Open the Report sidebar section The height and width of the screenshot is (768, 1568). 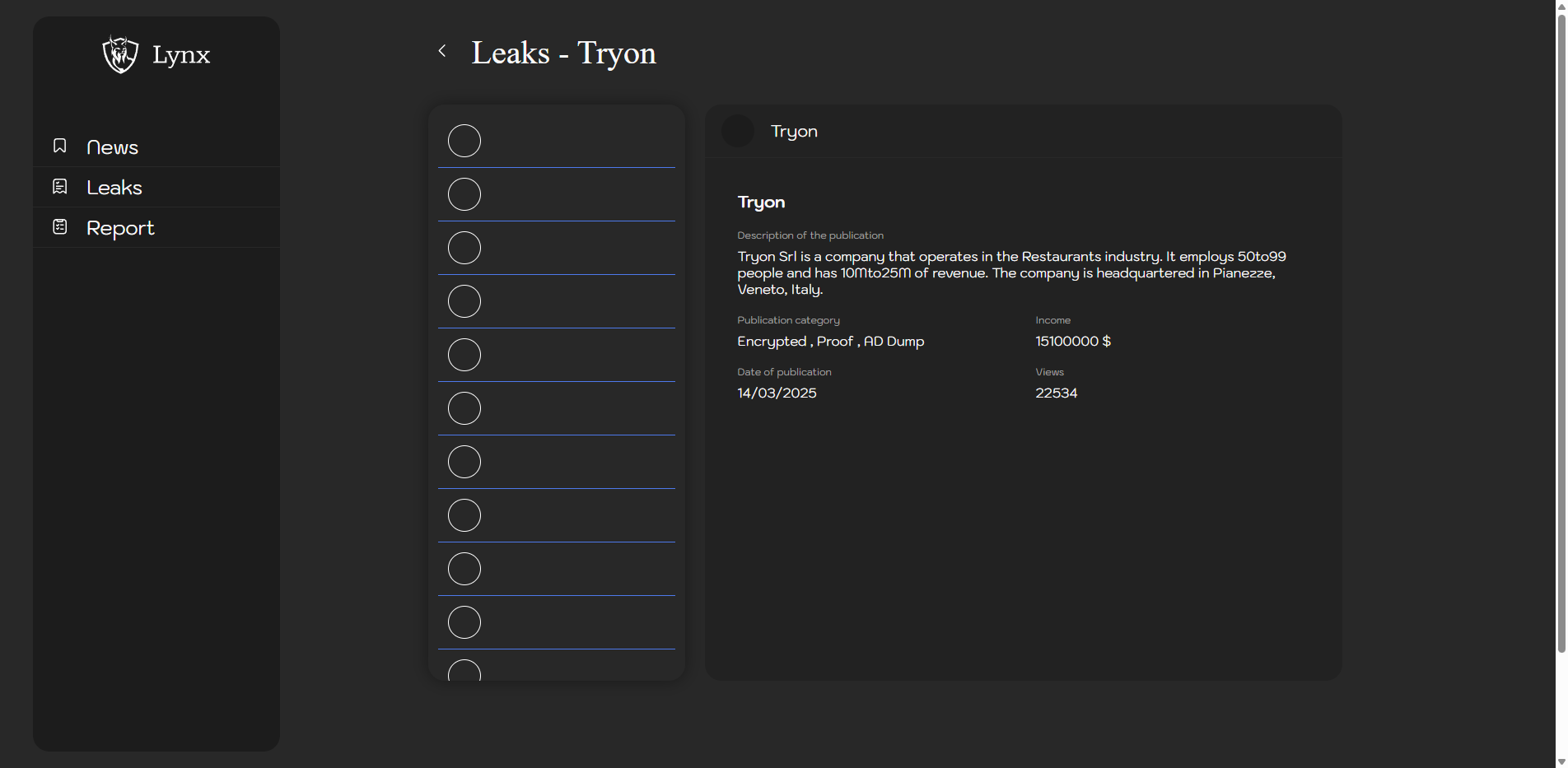(x=120, y=228)
